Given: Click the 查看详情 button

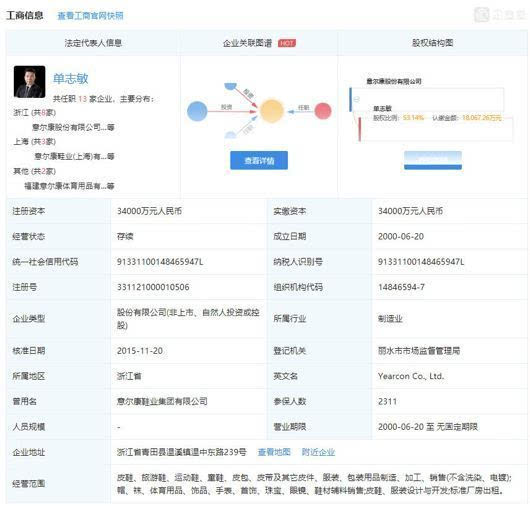Looking at the screenshot, I should tap(259, 160).
